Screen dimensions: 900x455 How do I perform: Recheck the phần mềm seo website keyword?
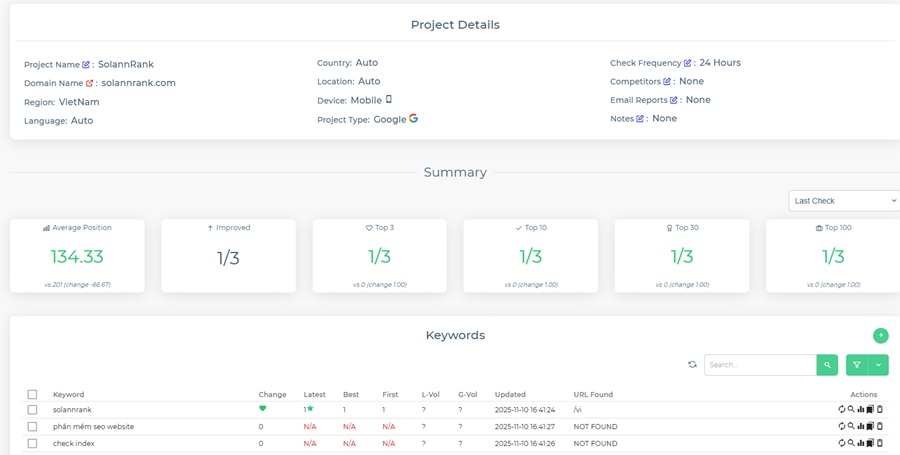pos(842,426)
